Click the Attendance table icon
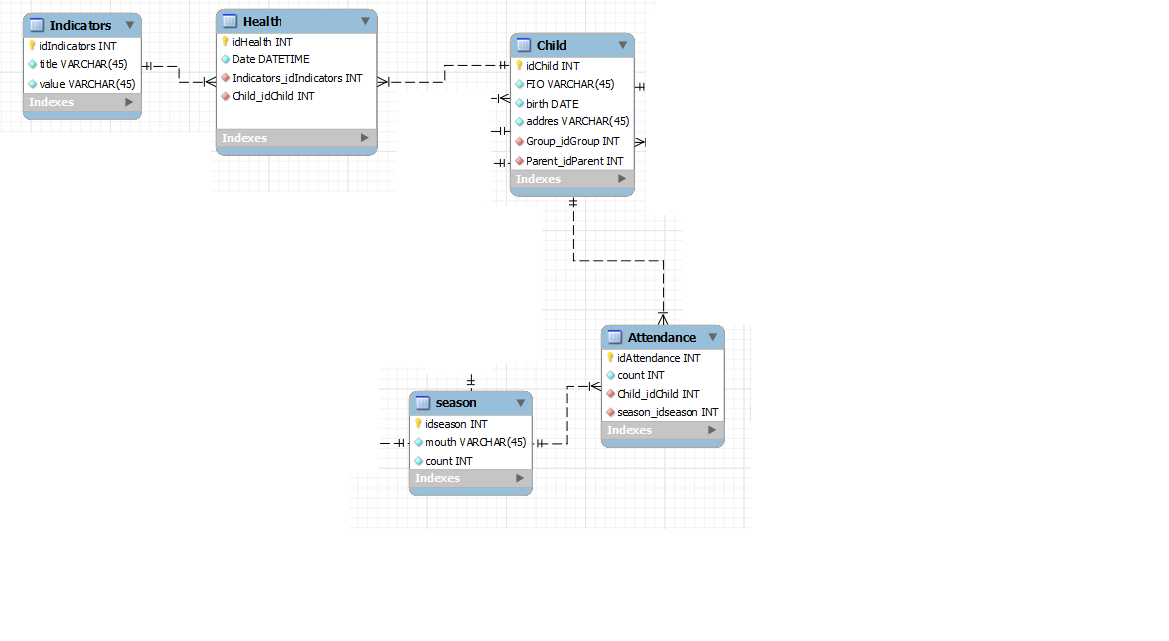Image resolution: width=1169 pixels, height=641 pixels. (x=615, y=337)
